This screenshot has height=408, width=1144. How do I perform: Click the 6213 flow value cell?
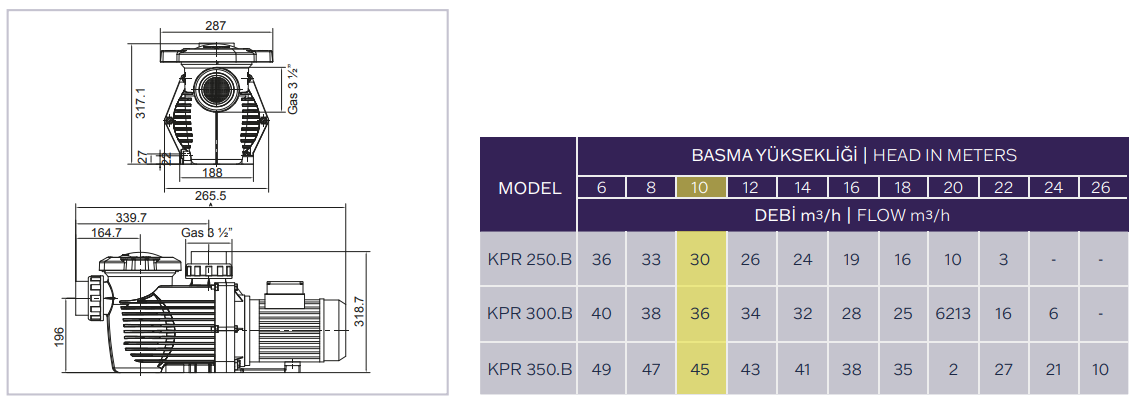tap(952, 314)
